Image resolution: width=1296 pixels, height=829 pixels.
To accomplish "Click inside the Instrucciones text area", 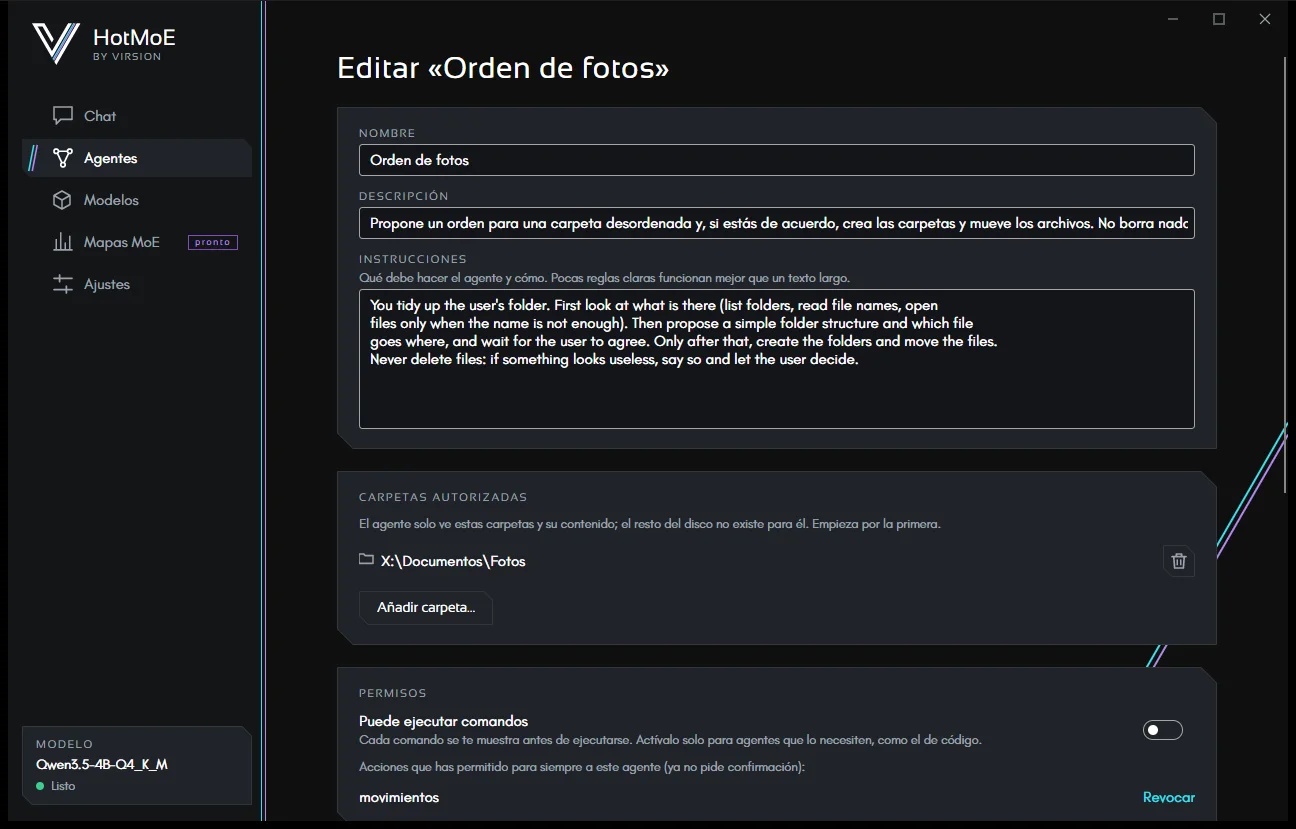I will coord(777,359).
